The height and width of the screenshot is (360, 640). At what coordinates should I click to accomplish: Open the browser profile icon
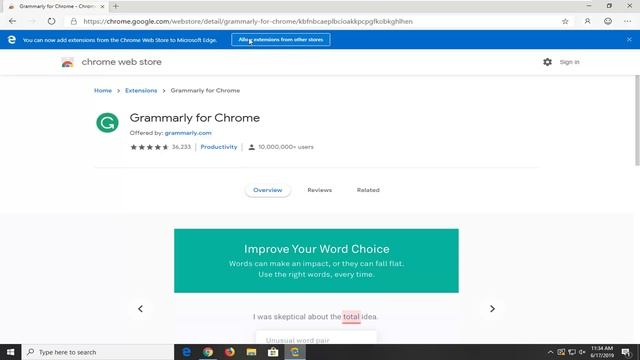[587, 21]
